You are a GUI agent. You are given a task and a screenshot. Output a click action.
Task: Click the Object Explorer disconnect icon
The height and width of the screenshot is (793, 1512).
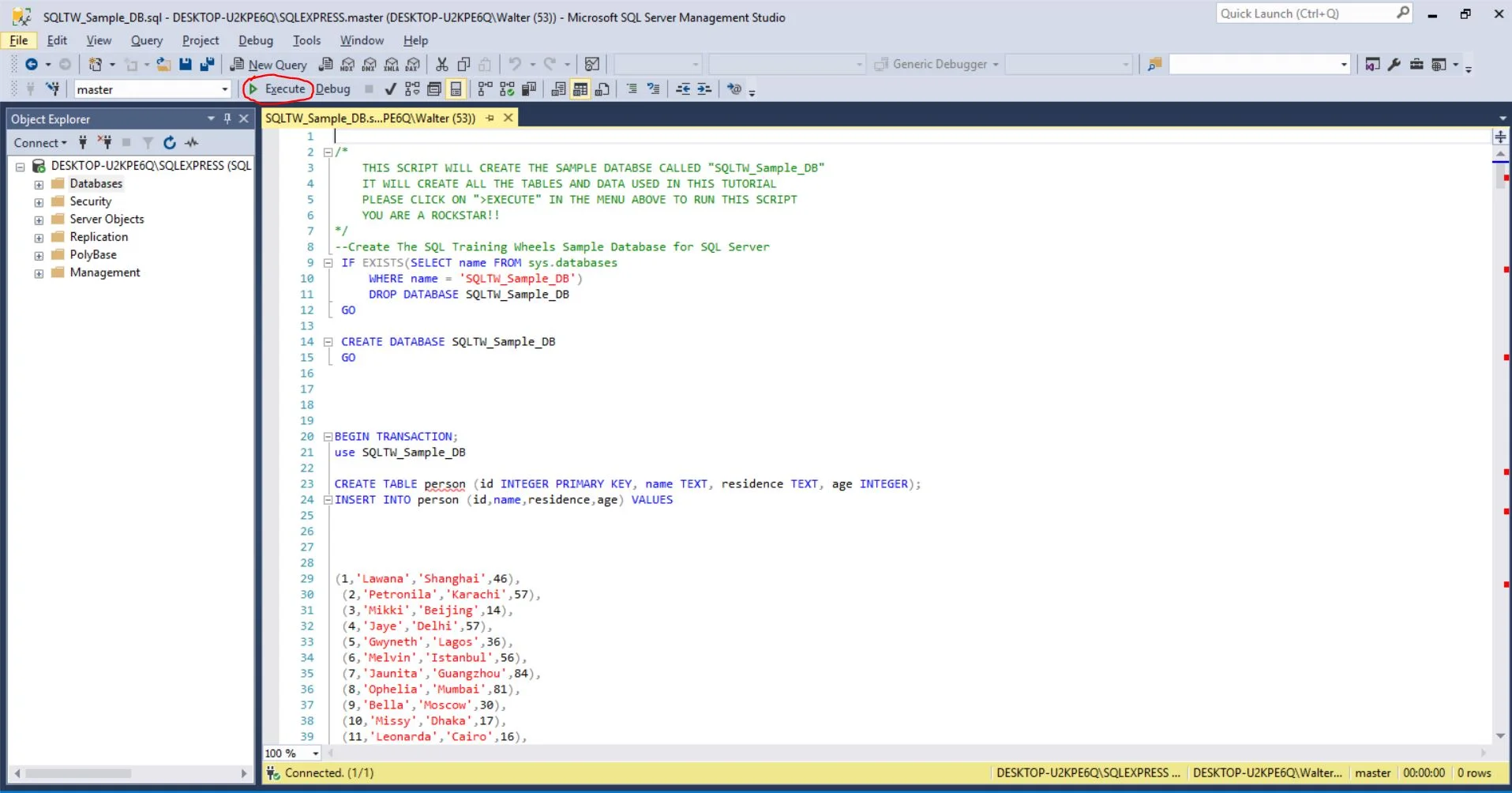pyautogui.click(x=104, y=142)
